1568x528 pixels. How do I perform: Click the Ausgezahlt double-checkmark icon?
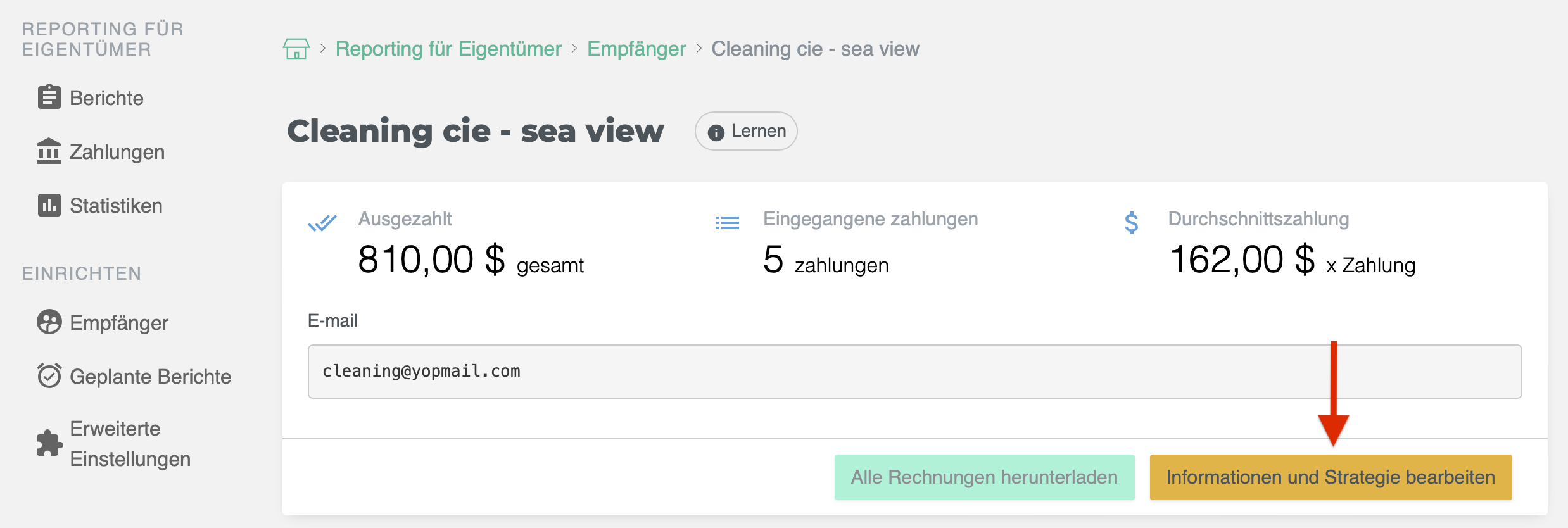(x=322, y=223)
